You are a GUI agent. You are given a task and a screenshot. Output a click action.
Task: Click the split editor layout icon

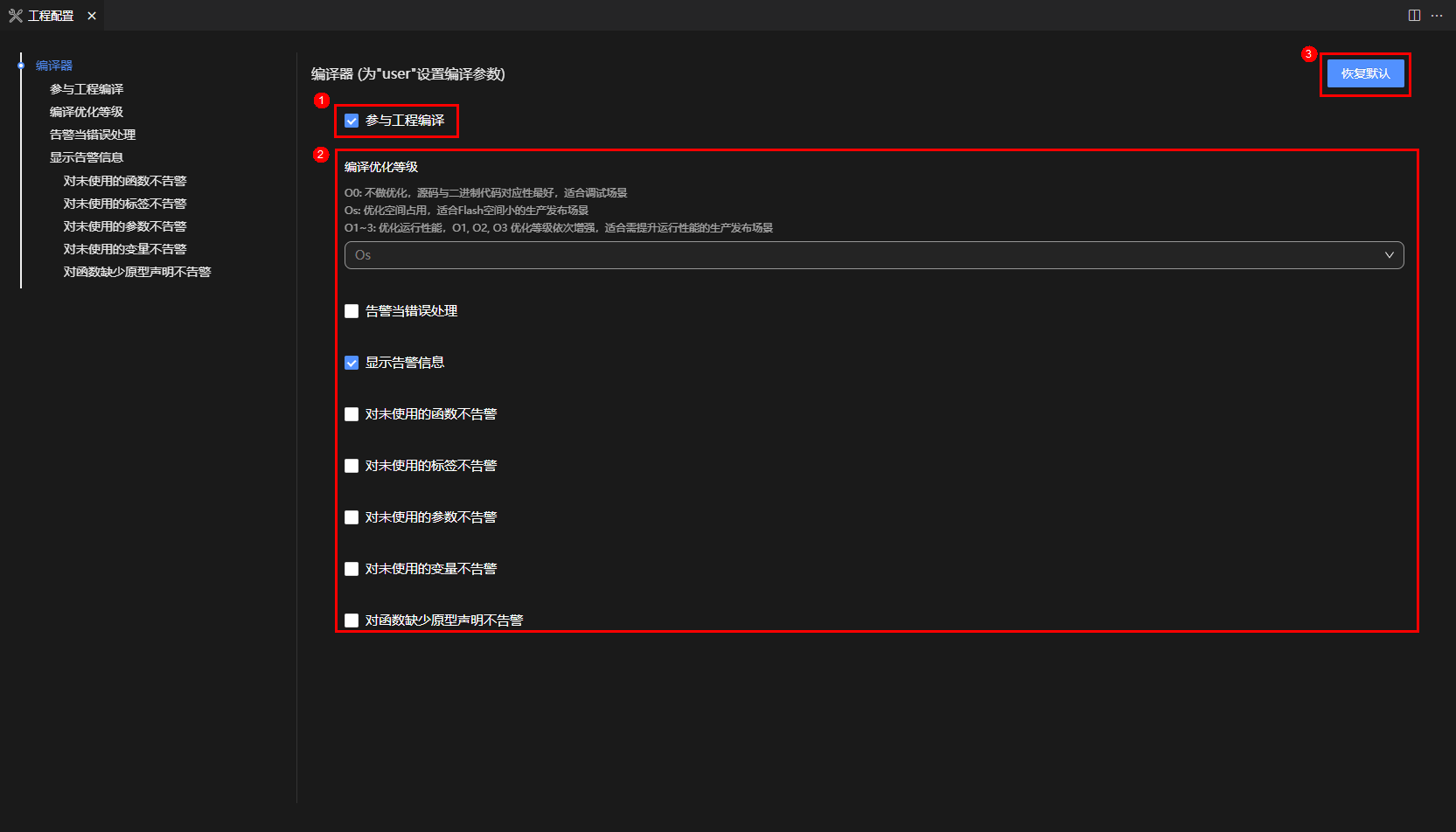click(1414, 16)
